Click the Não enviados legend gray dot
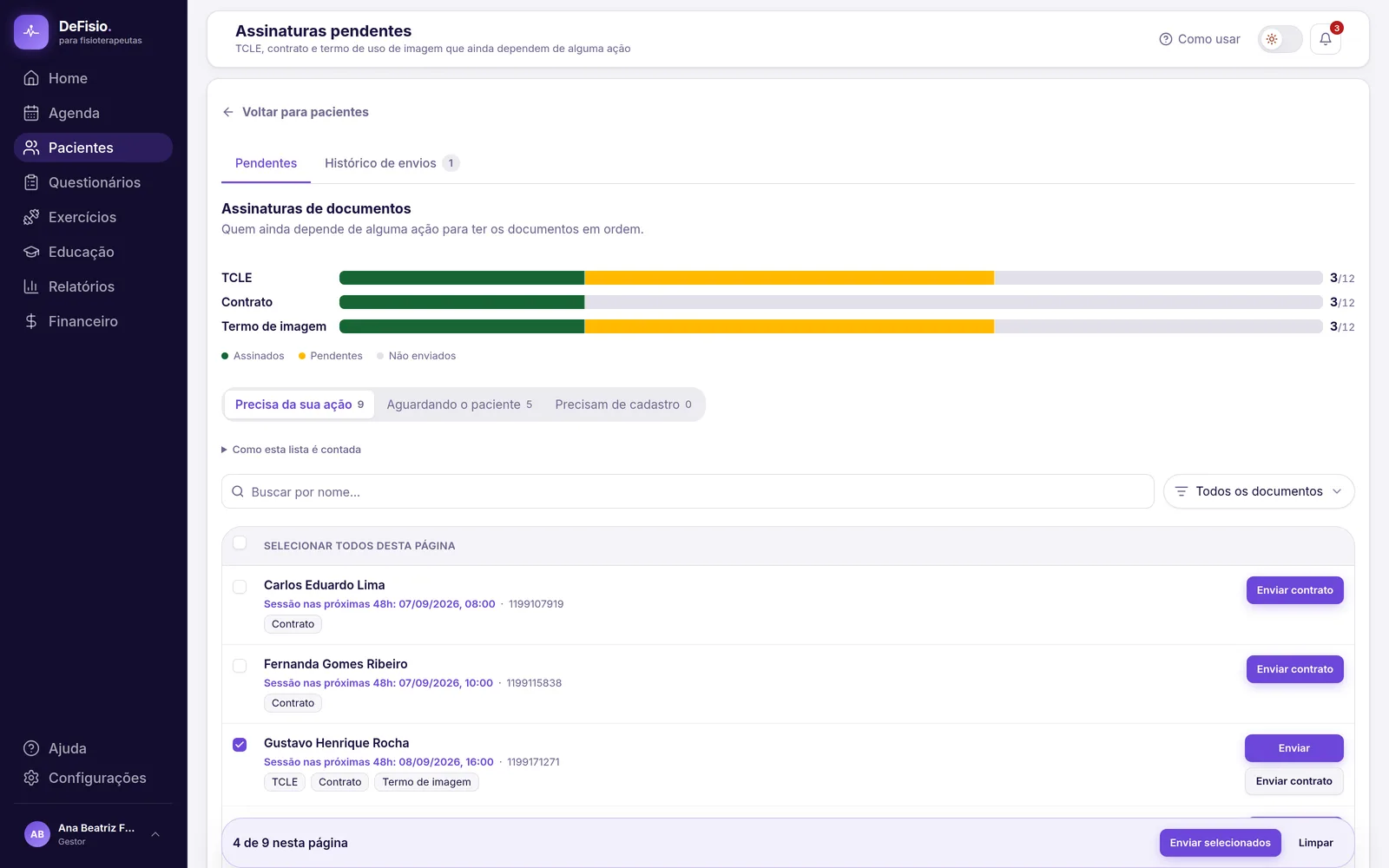Image resolution: width=1389 pixels, height=868 pixels. [x=380, y=356]
